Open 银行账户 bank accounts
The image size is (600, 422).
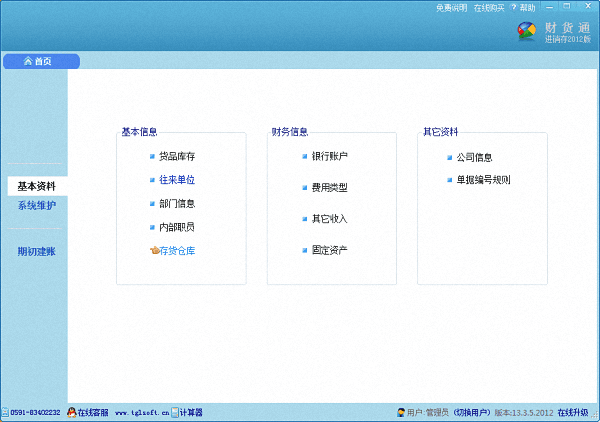point(329,156)
